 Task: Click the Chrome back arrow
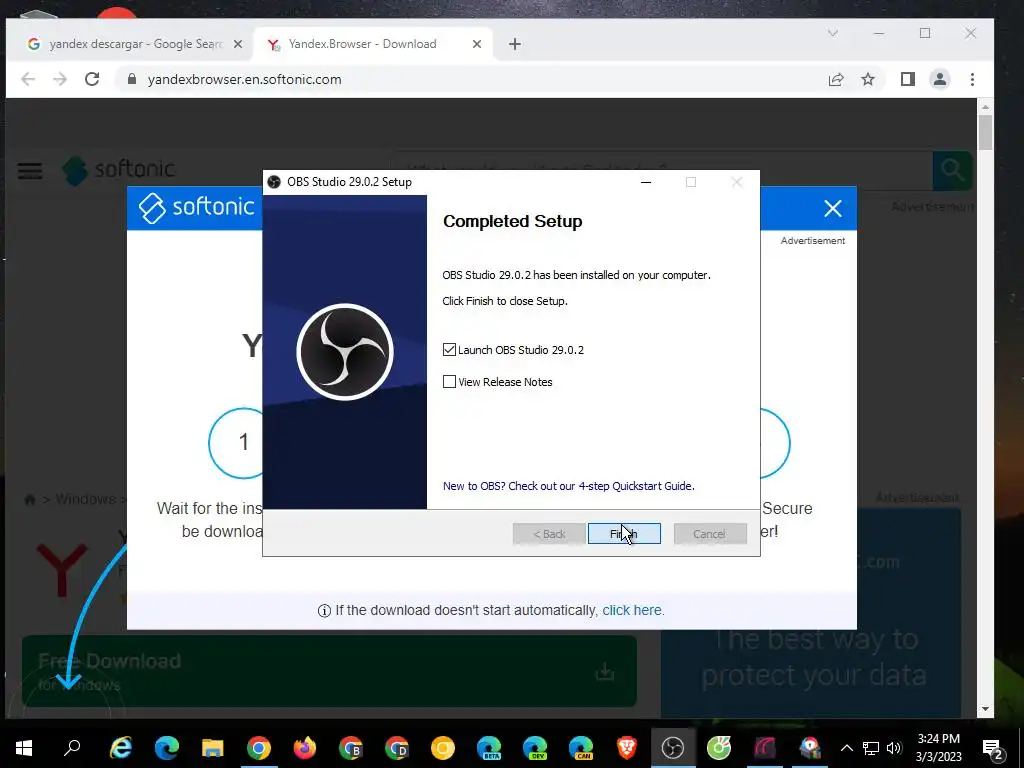pyautogui.click(x=27, y=79)
